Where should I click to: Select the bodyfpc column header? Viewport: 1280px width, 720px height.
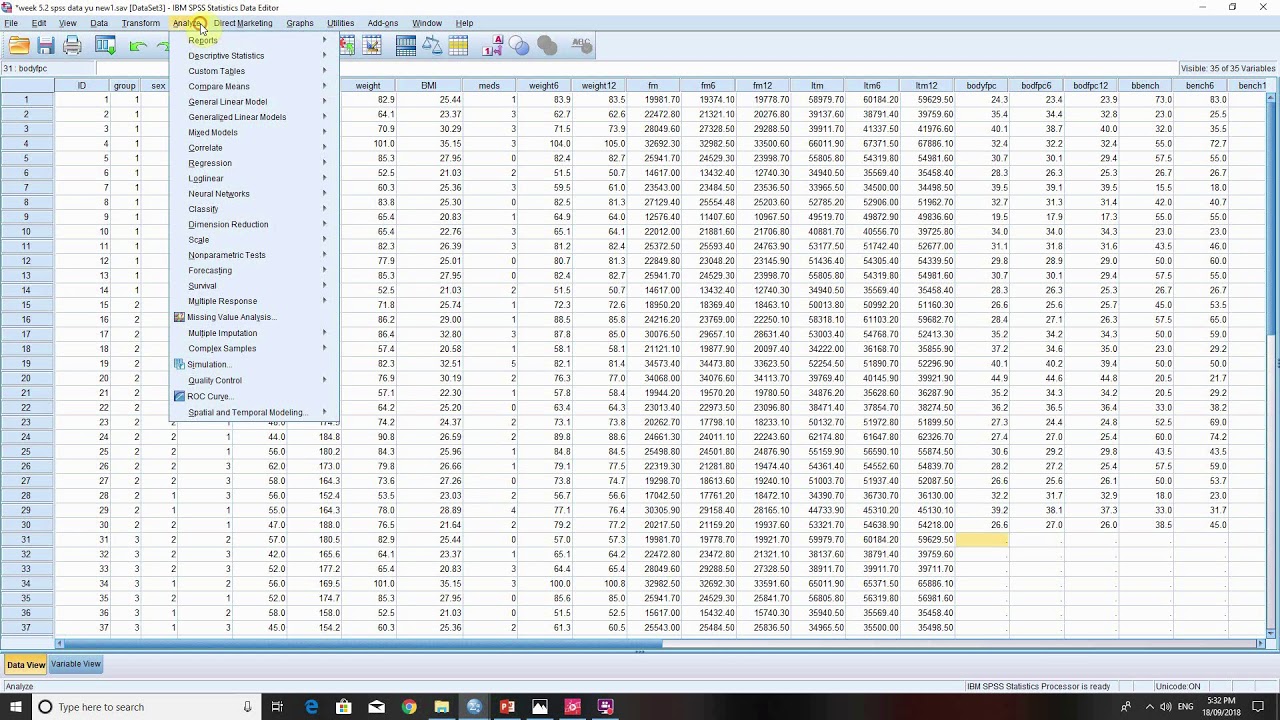point(982,86)
